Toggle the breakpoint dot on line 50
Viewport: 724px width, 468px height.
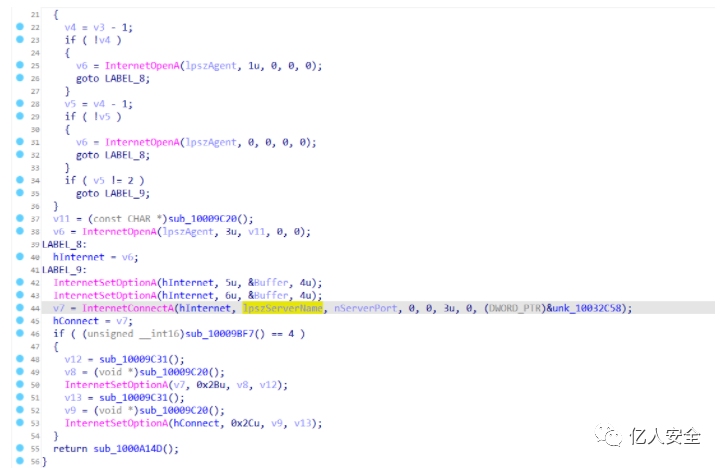tap(20, 384)
